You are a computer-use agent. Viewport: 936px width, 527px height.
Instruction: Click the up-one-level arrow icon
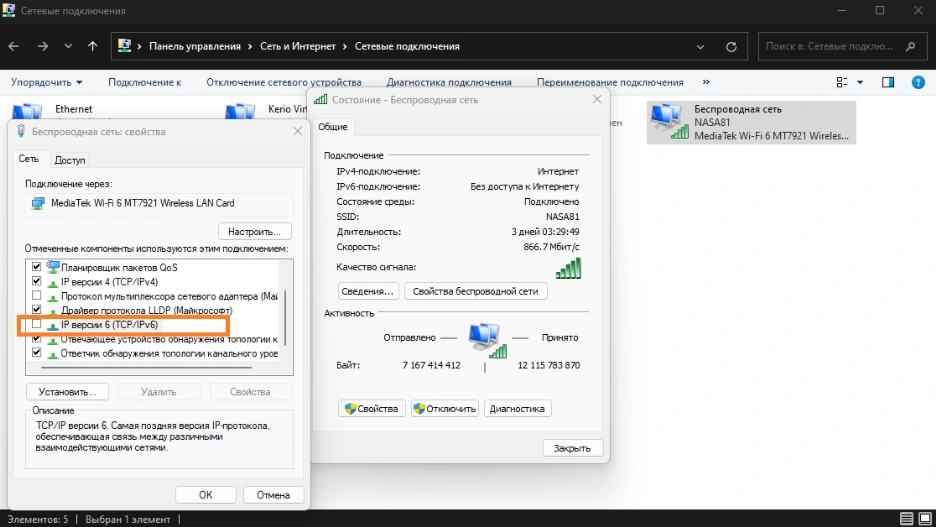(x=93, y=46)
